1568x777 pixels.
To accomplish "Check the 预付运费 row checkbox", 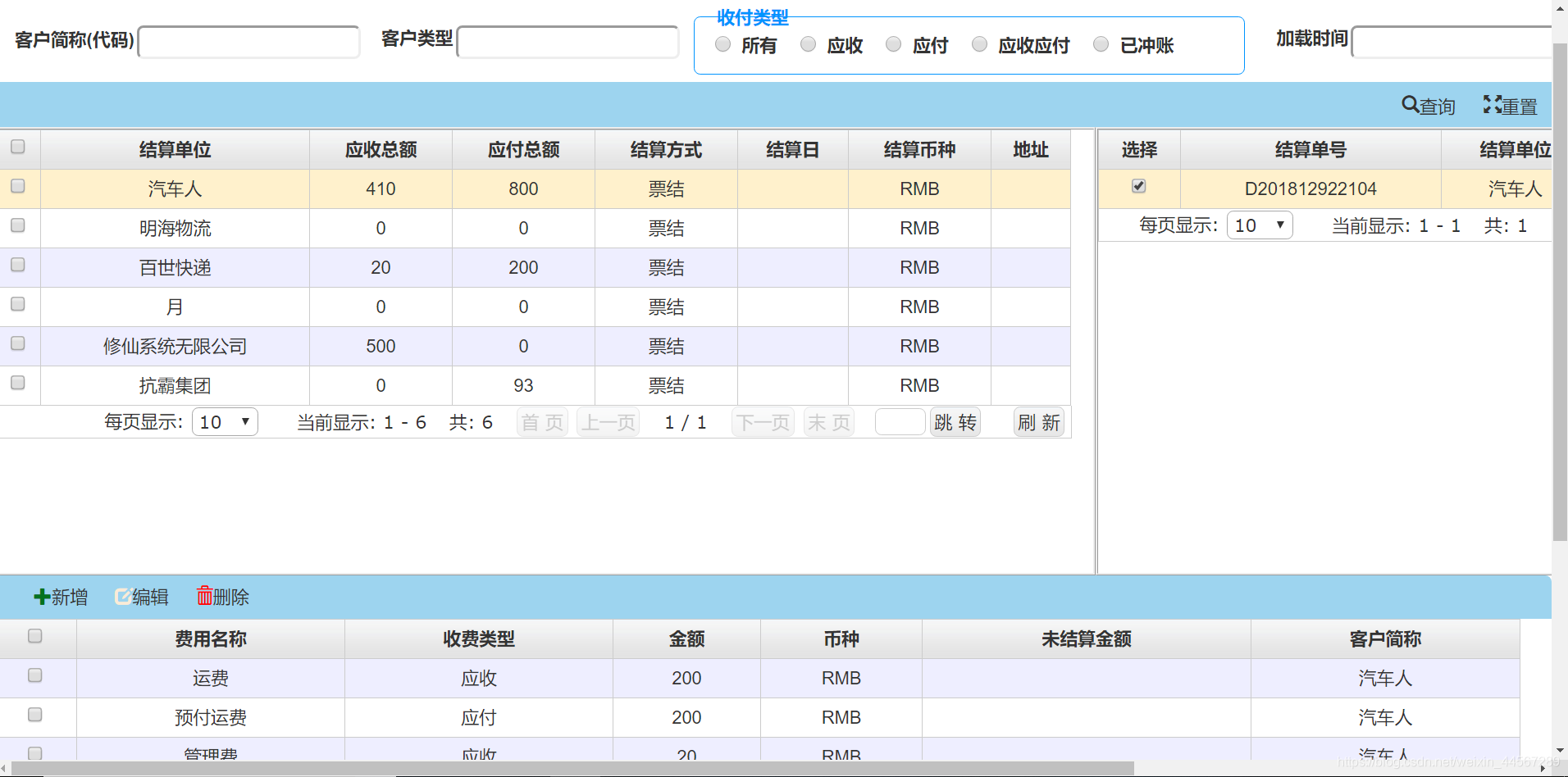I will (35, 715).
